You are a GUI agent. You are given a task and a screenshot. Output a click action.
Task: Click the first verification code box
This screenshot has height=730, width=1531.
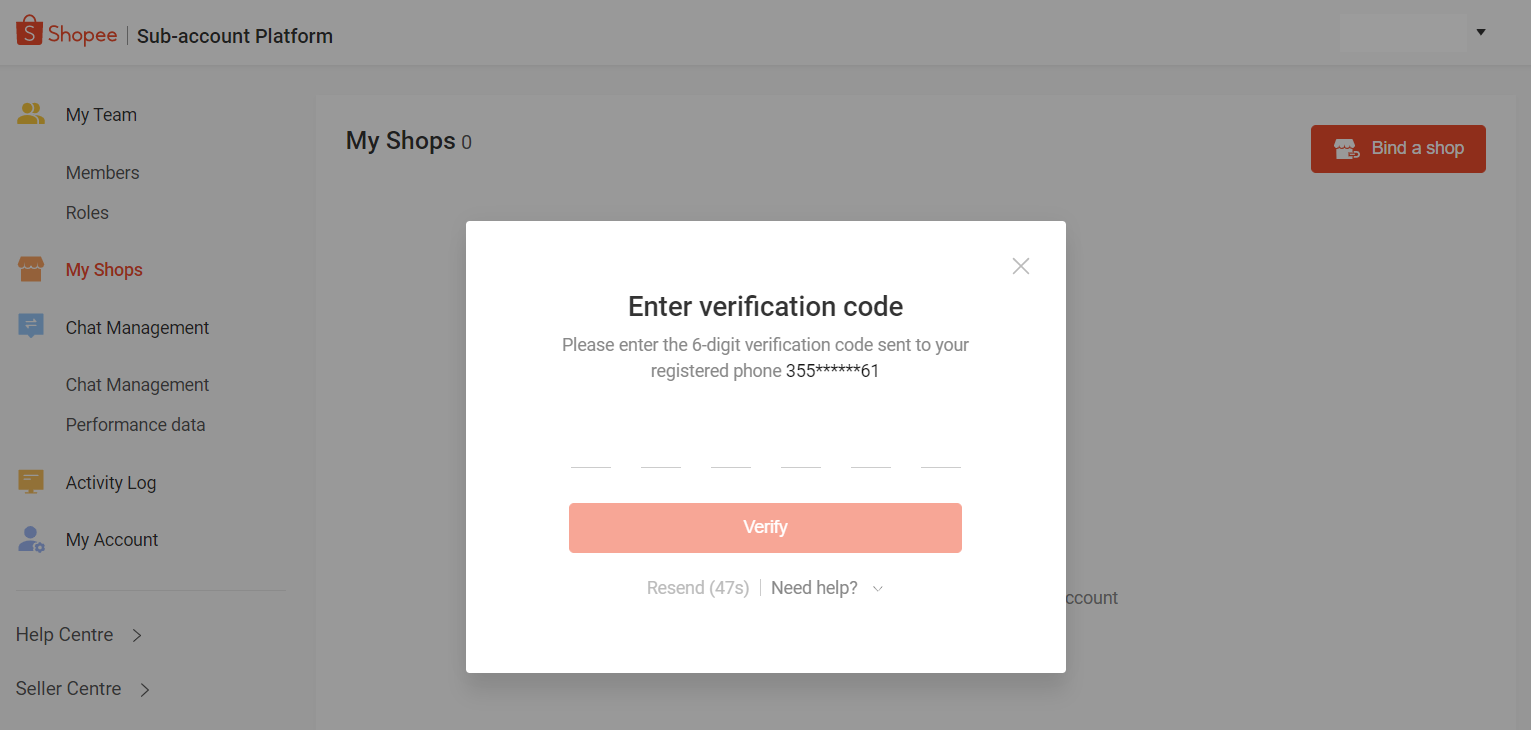(590, 463)
